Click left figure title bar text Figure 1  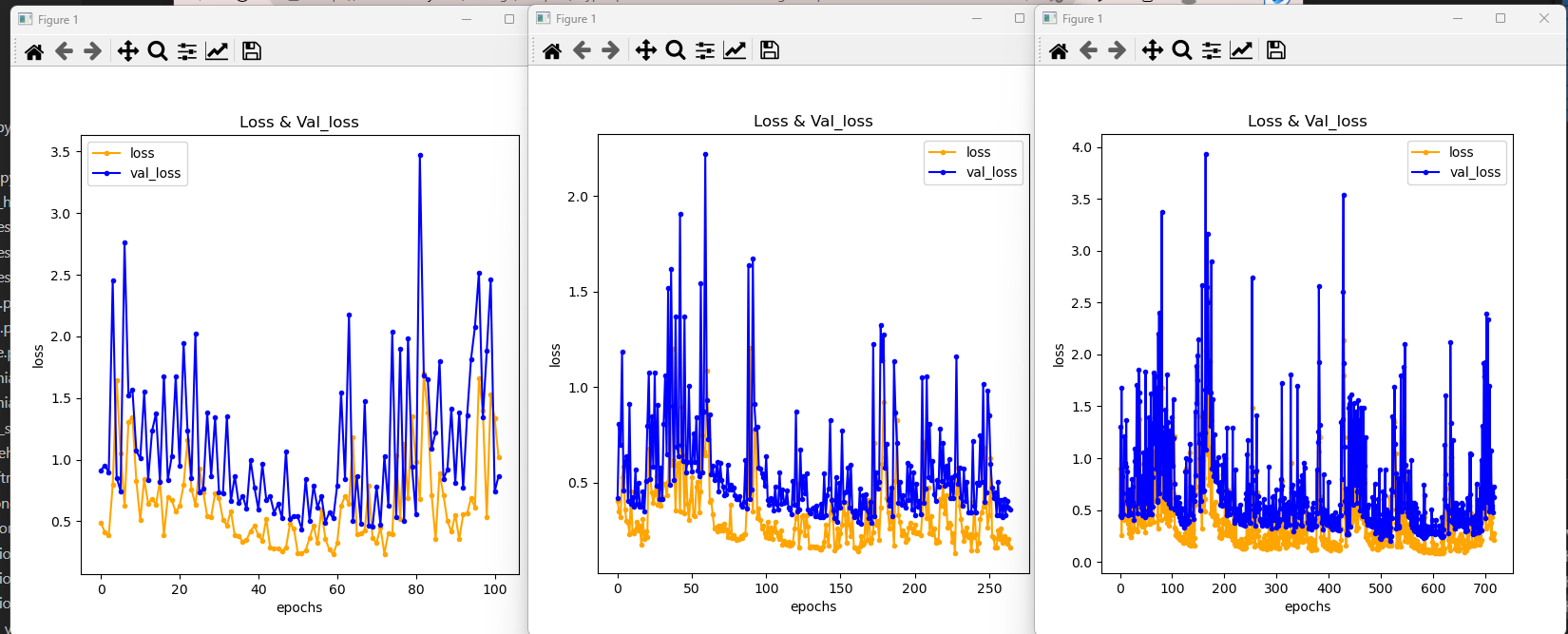point(58,19)
